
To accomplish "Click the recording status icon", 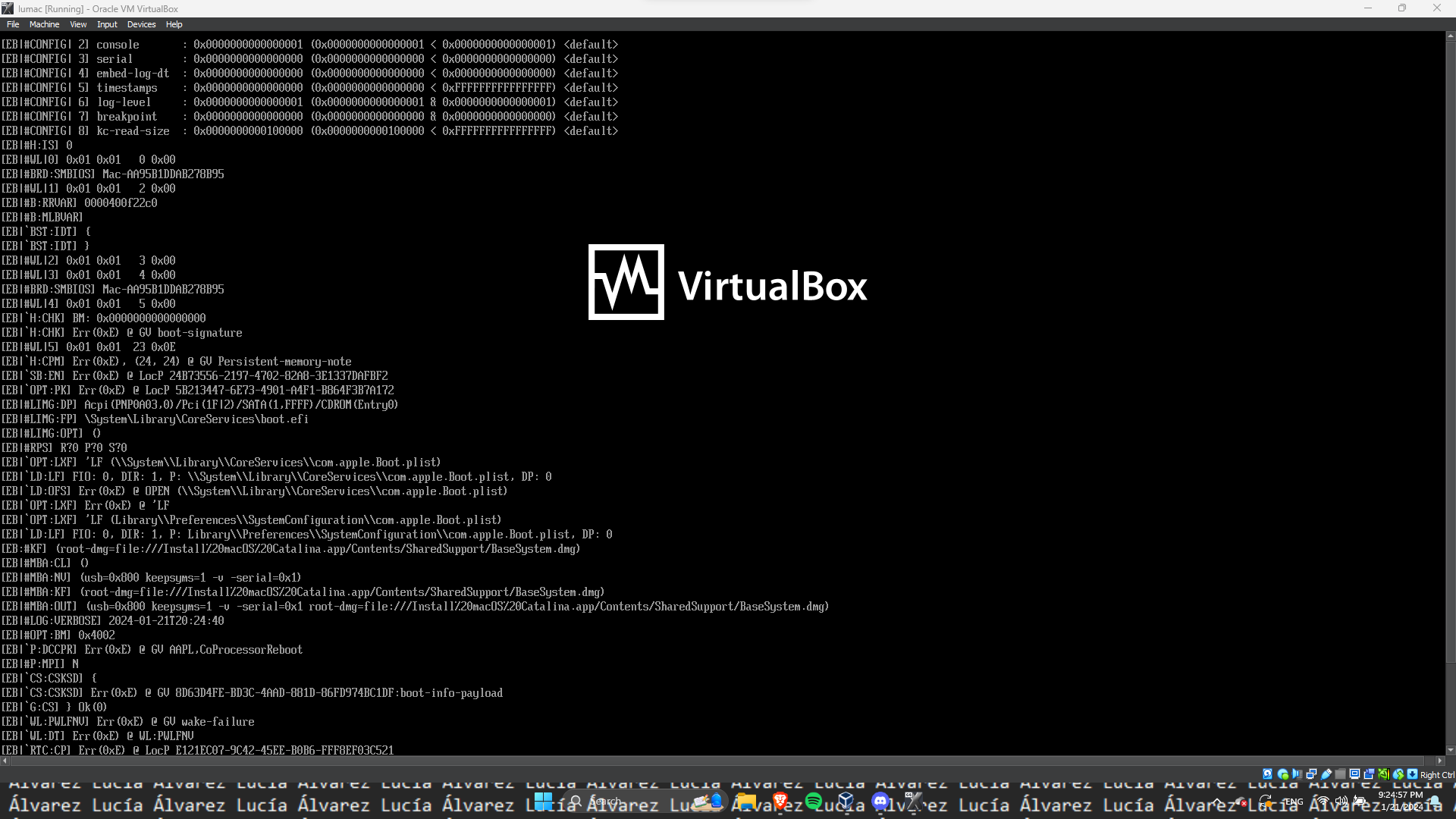I will click(1369, 774).
